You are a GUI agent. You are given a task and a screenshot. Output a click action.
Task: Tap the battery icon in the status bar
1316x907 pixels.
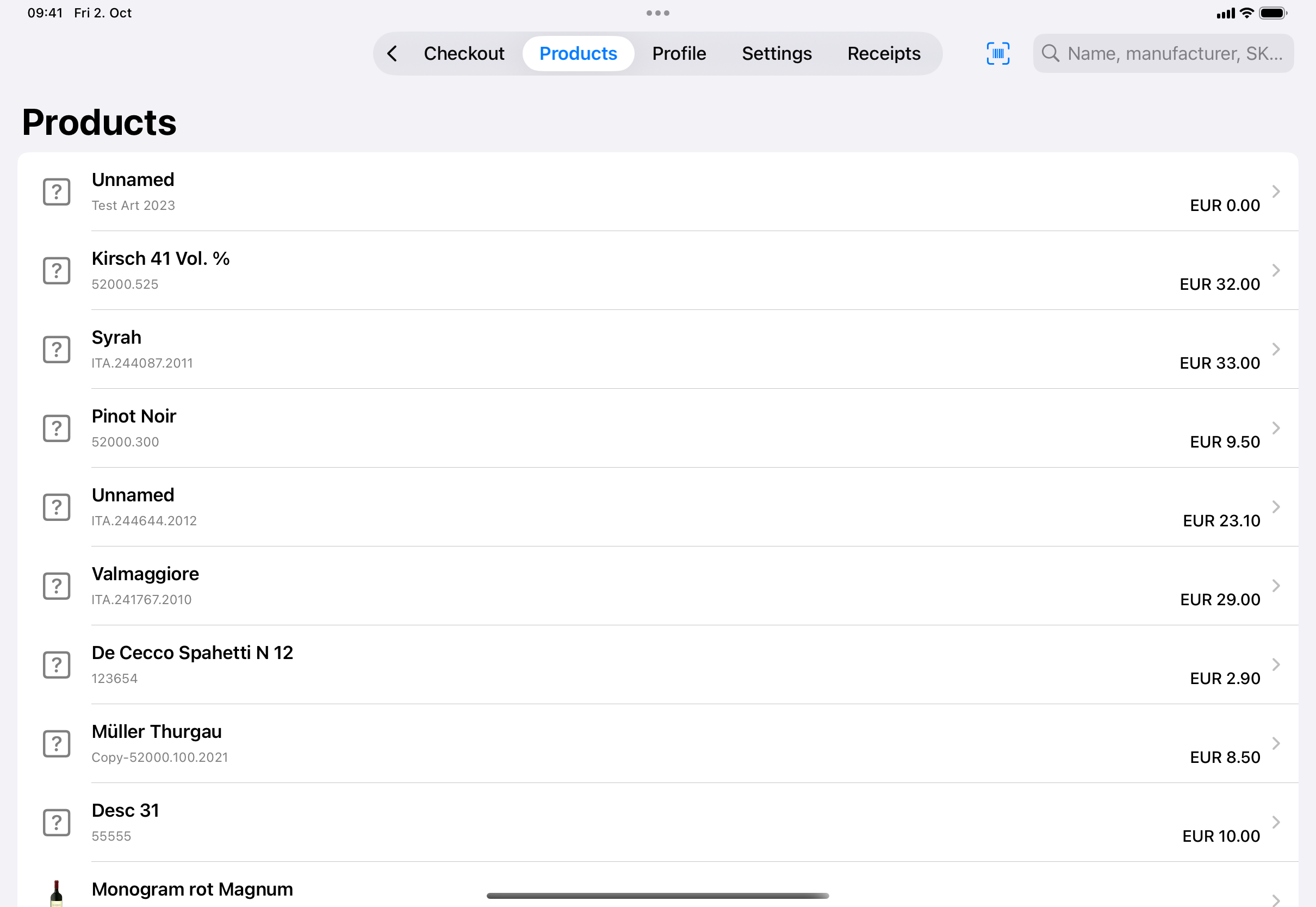coord(1273,13)
